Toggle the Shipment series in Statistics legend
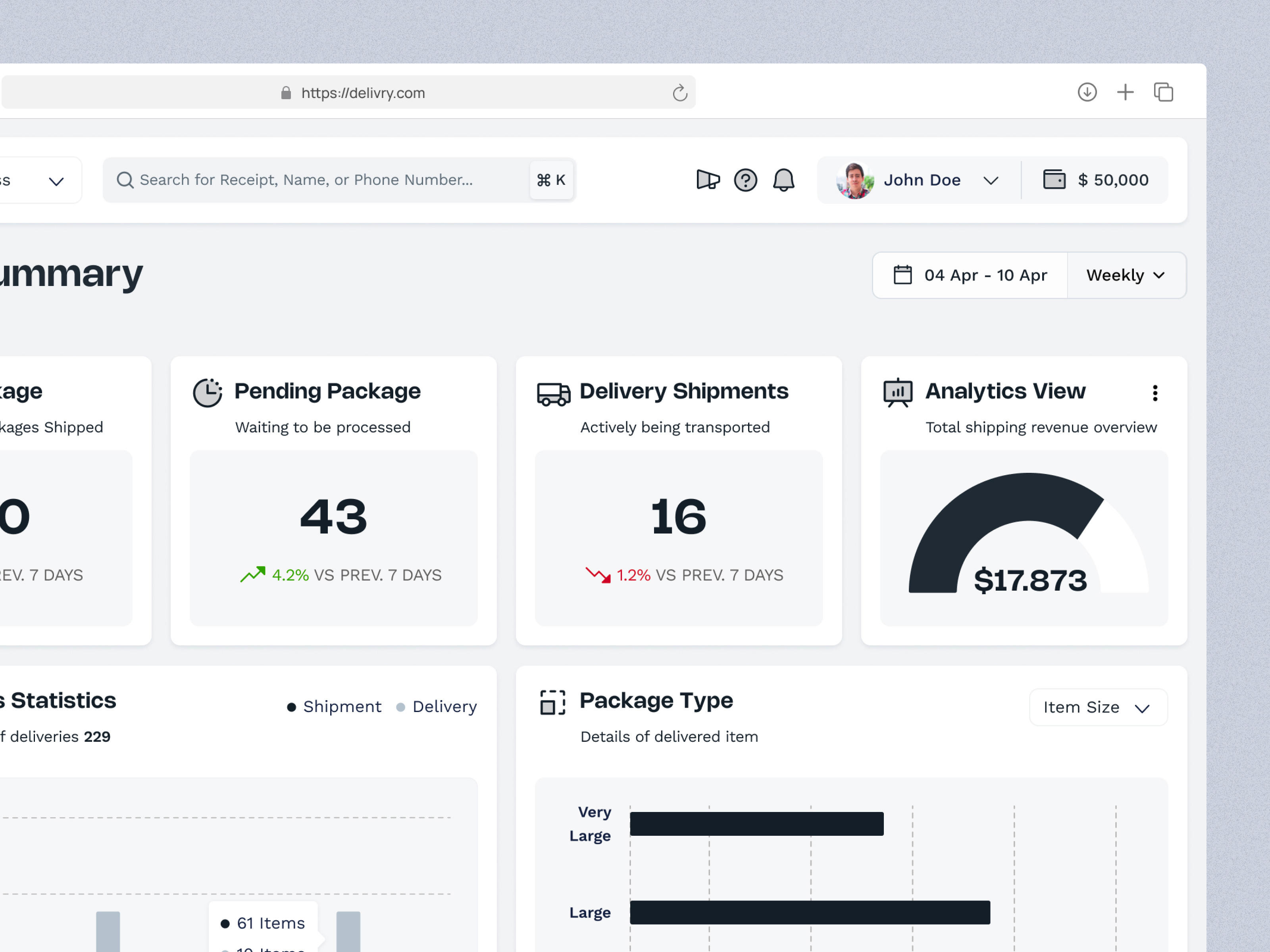 click(x=334, y=706)
